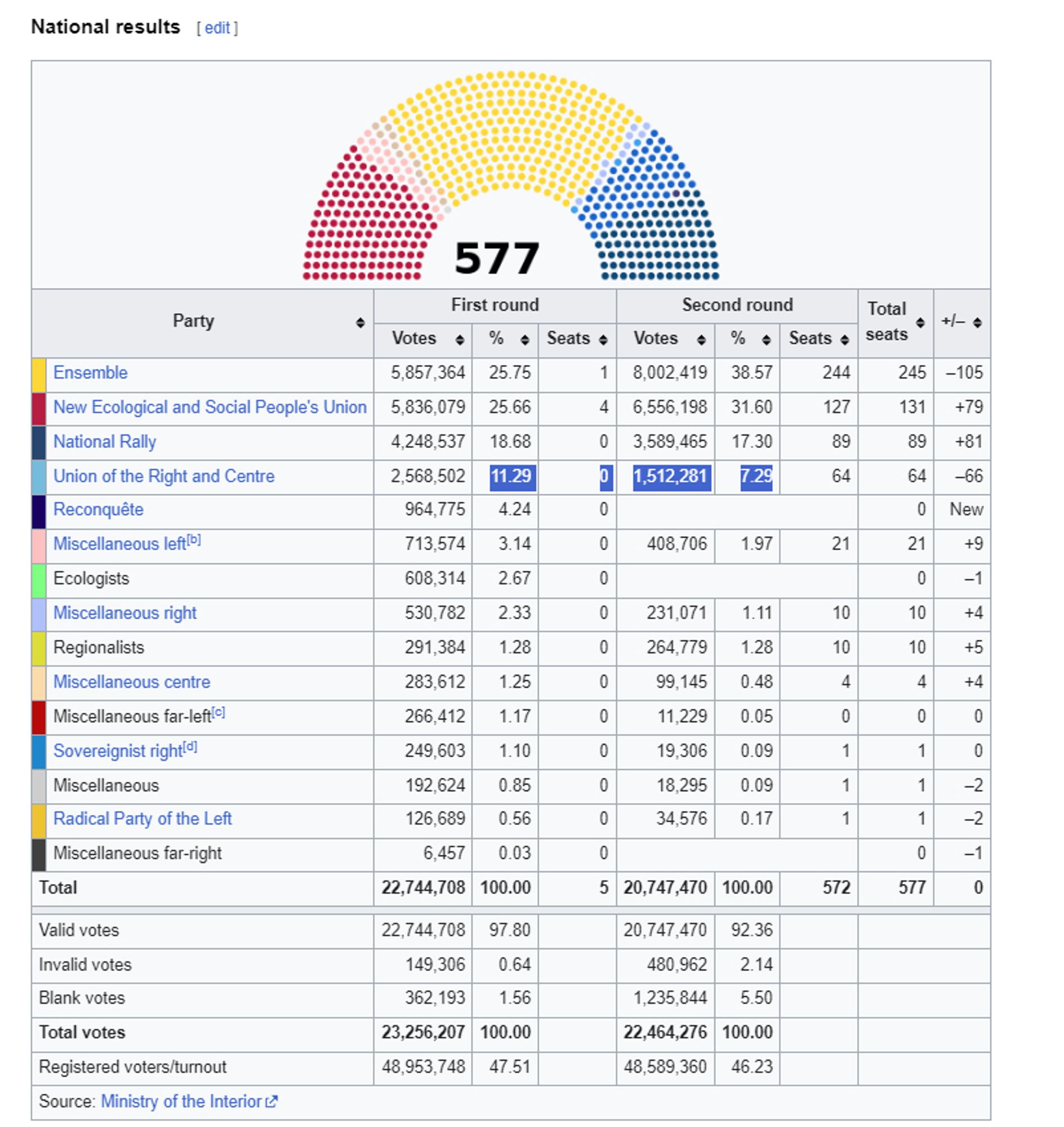Open the Miscellaneous right link

tap(125, 613)
